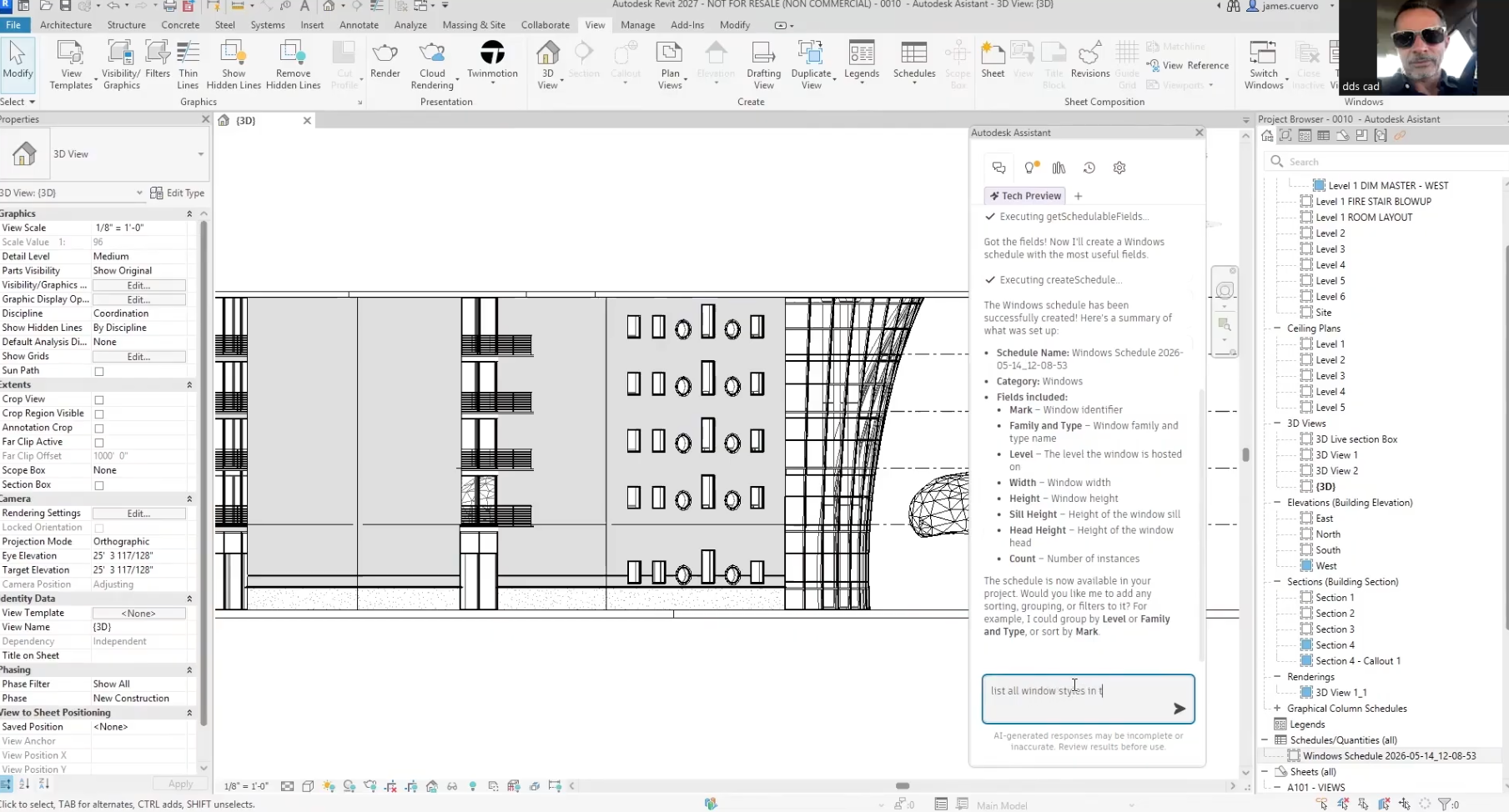
Task: Collapse Elevations (Building Elevation) node
Action: [x=1277, y=503]
